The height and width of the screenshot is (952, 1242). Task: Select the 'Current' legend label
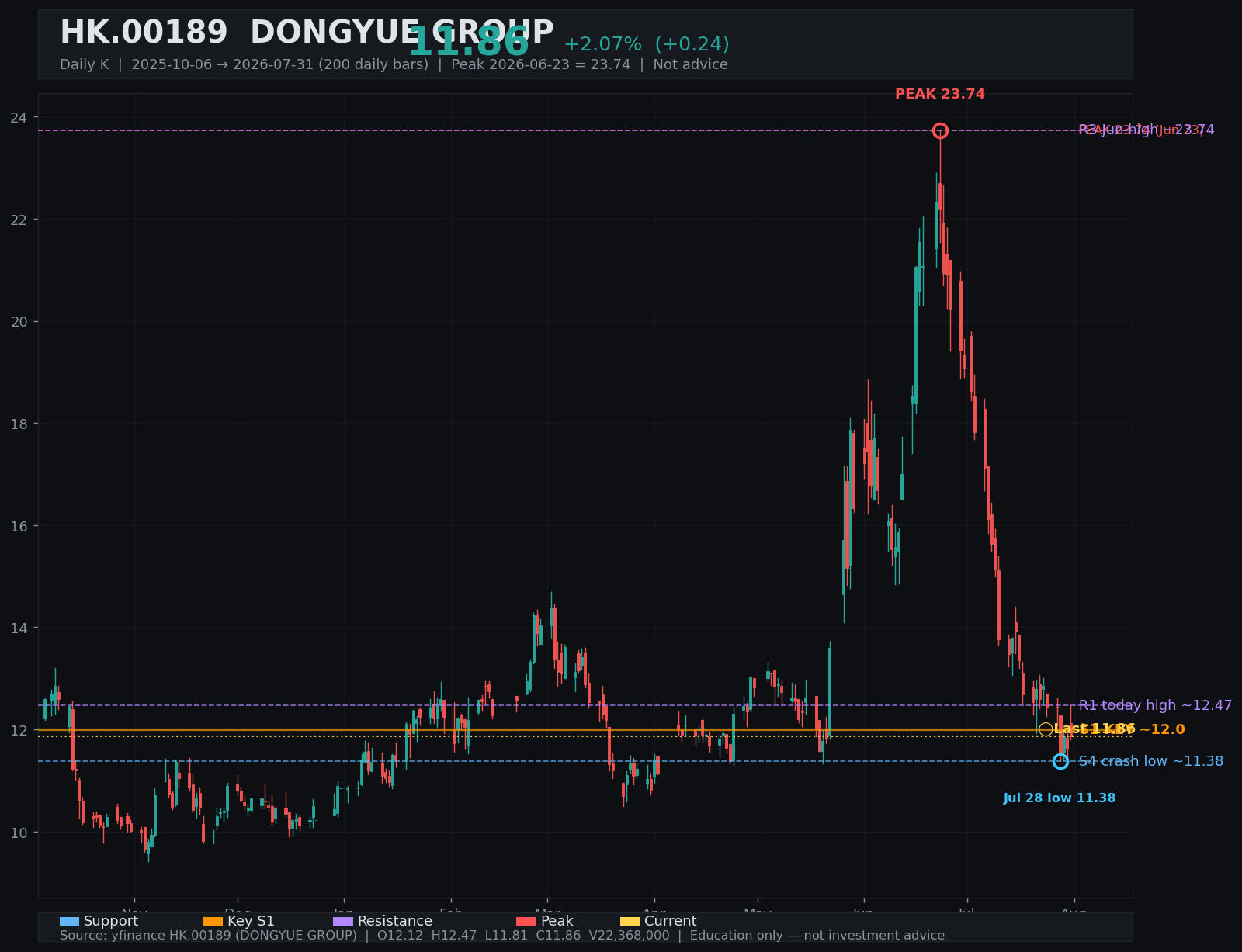pyautogui.click(x=671, y=921)
